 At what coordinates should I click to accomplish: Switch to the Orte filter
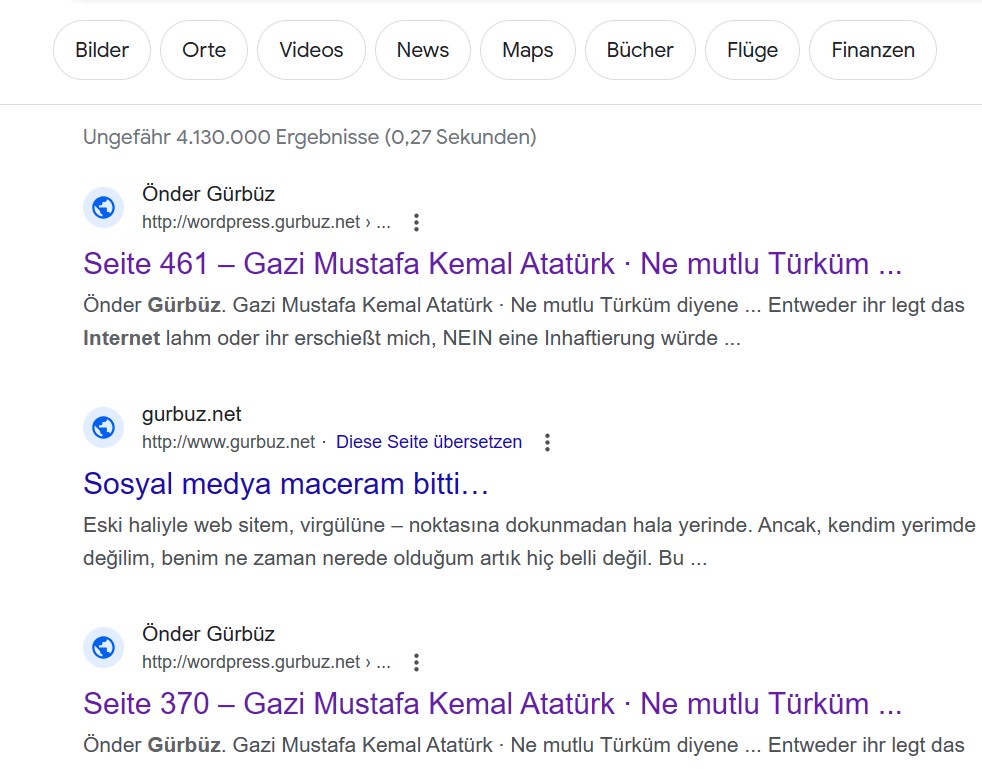[x=204, y=50]
